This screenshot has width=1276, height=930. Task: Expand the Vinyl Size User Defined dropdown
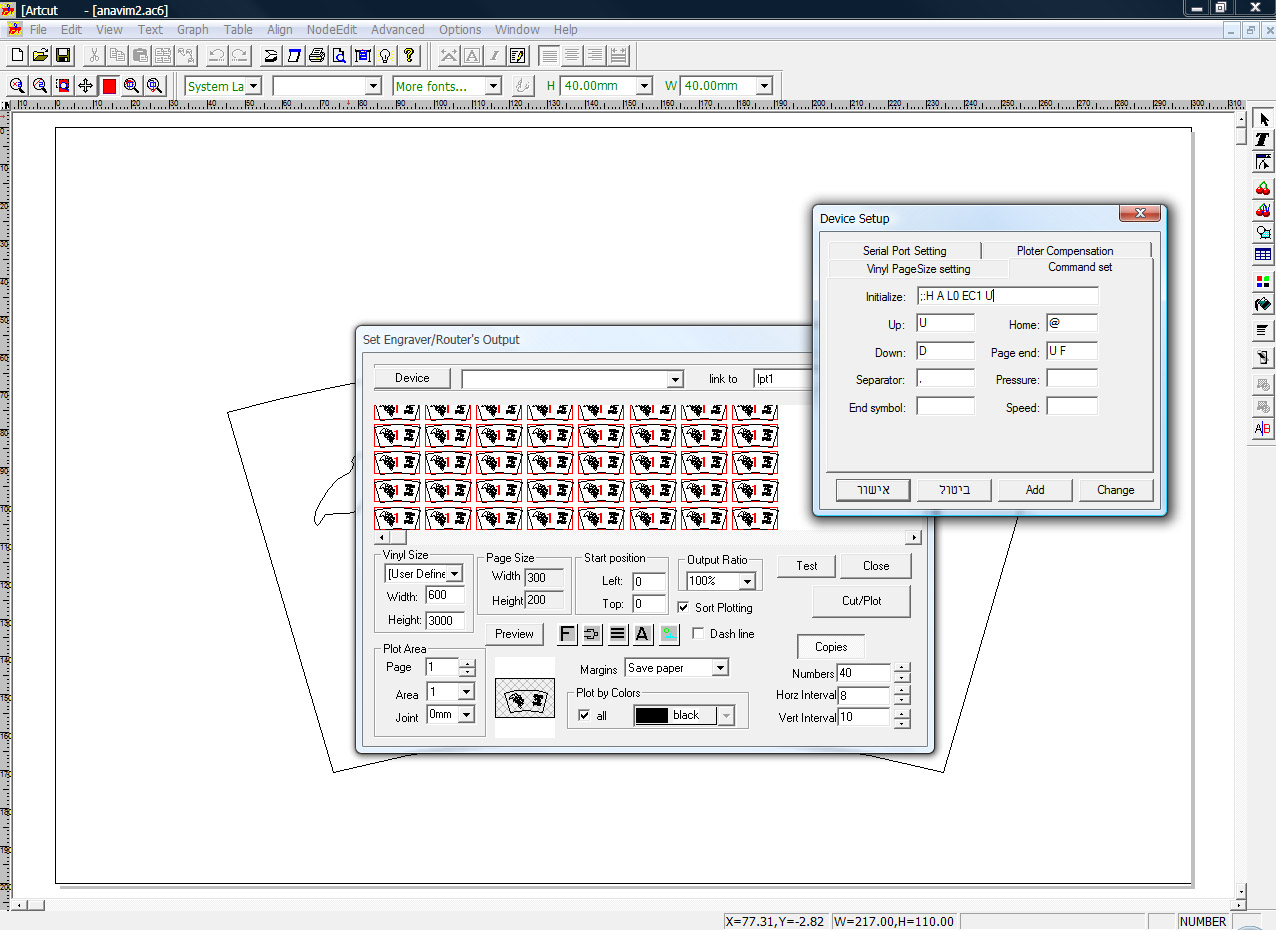(x=455, y=574)
